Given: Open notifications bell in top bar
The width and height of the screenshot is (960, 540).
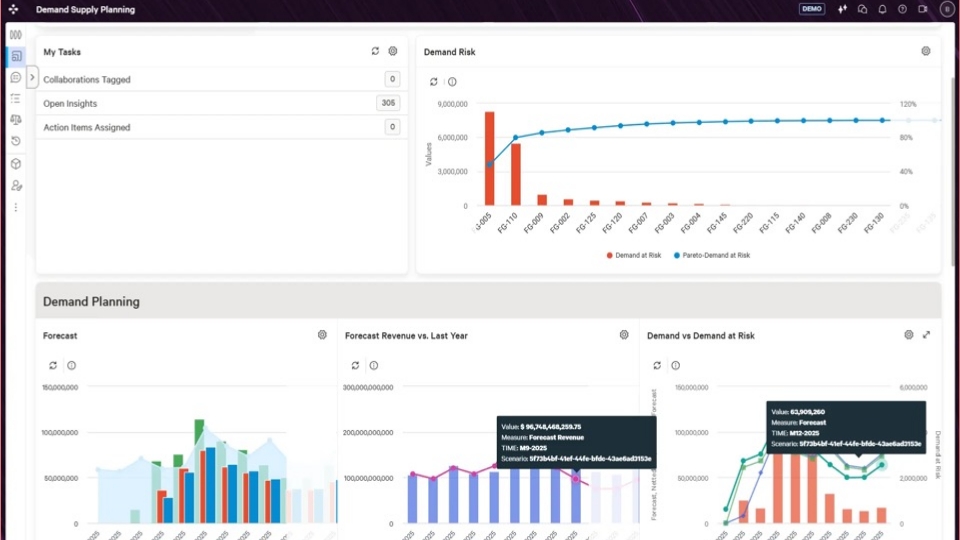Looking at the screenshot, I should tap(882, 9).
